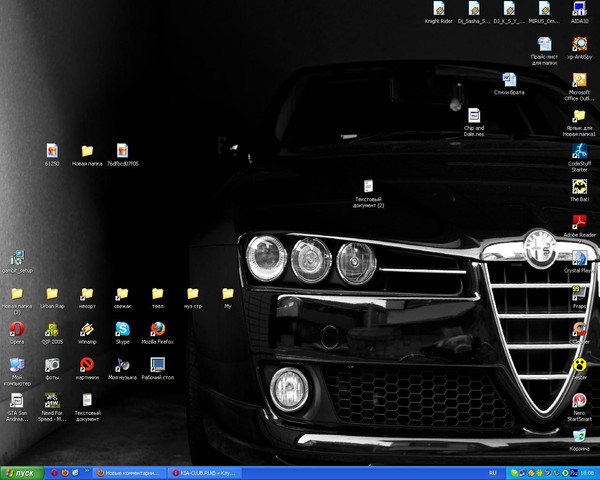Select the 61250 image file
The height and width of the screenshot is (480, 600).
(x=52, y=151)
